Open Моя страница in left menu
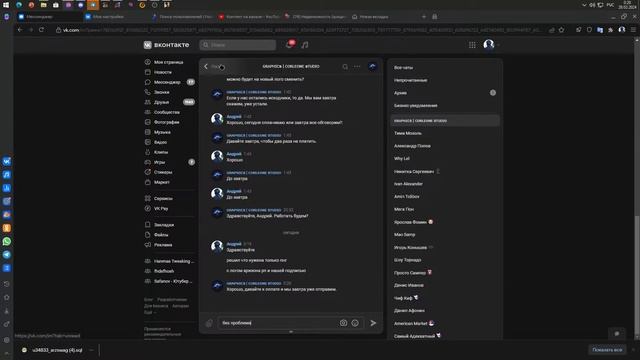 169,62
